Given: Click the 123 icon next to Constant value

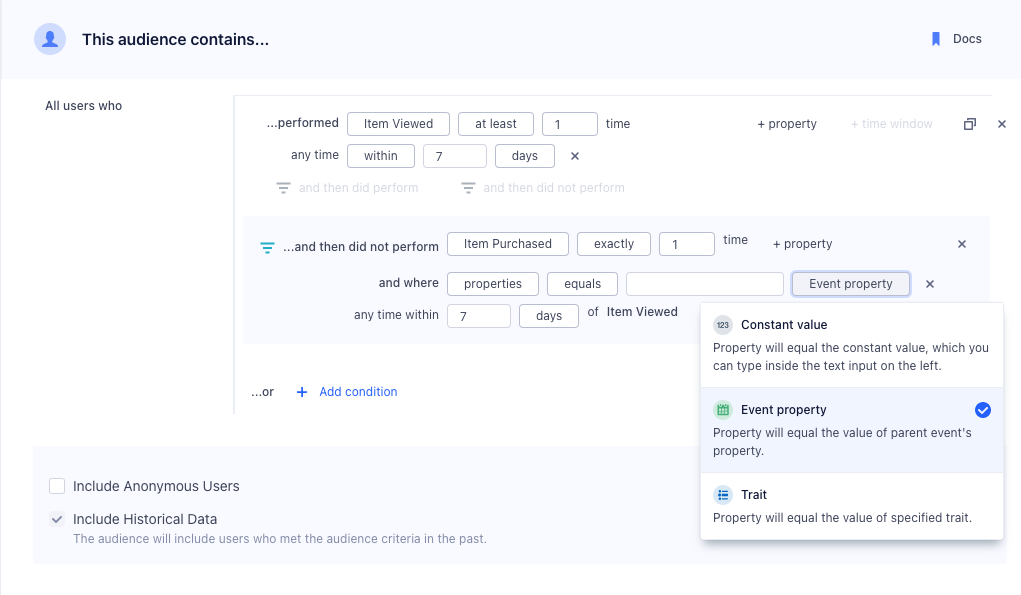Looking at the screenshot, I should 723,324.
